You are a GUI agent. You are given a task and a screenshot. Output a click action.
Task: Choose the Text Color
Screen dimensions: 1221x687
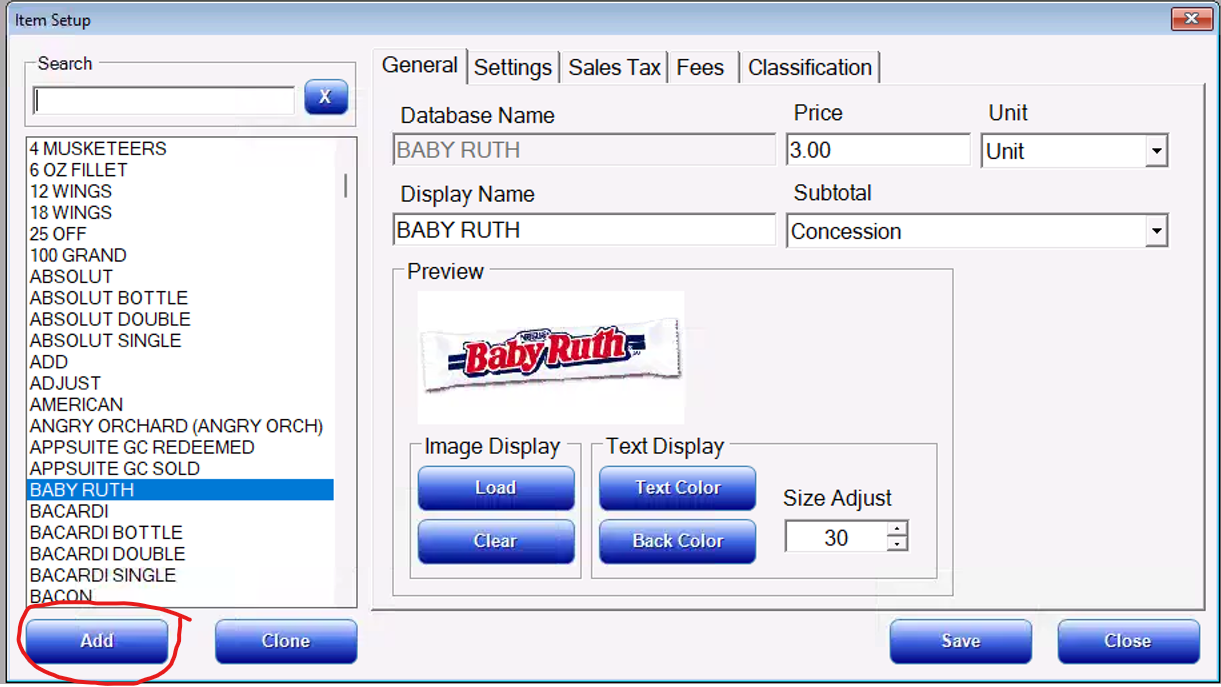coord(678,488)
